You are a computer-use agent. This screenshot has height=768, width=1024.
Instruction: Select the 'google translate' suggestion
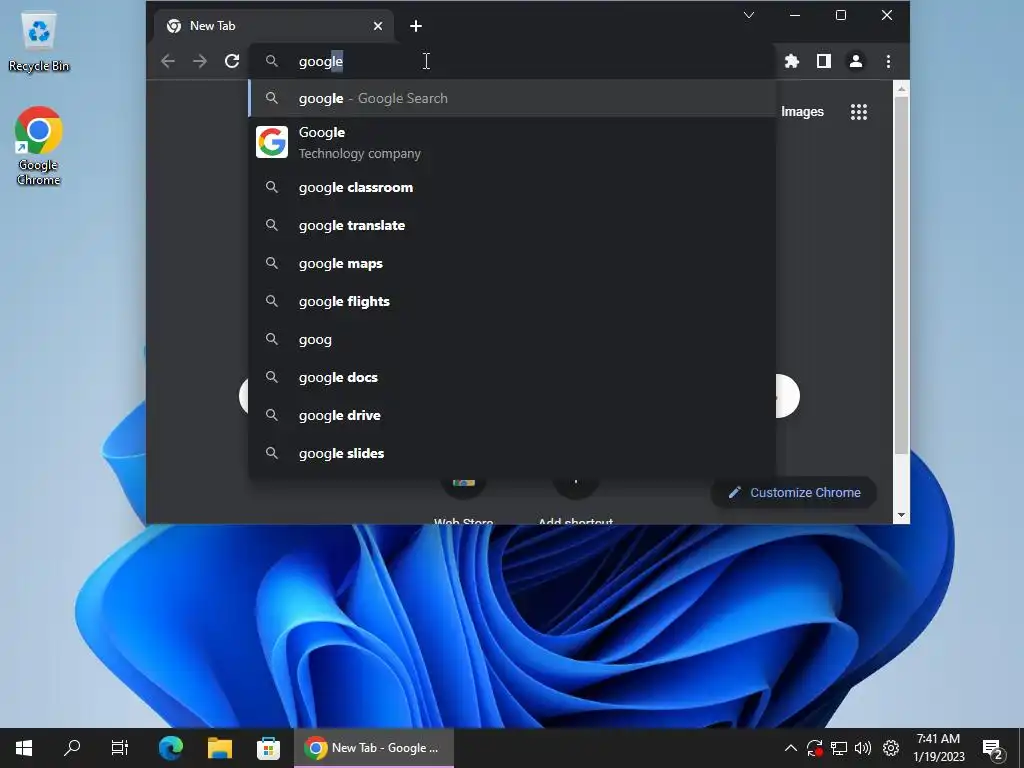pos(513,225)
